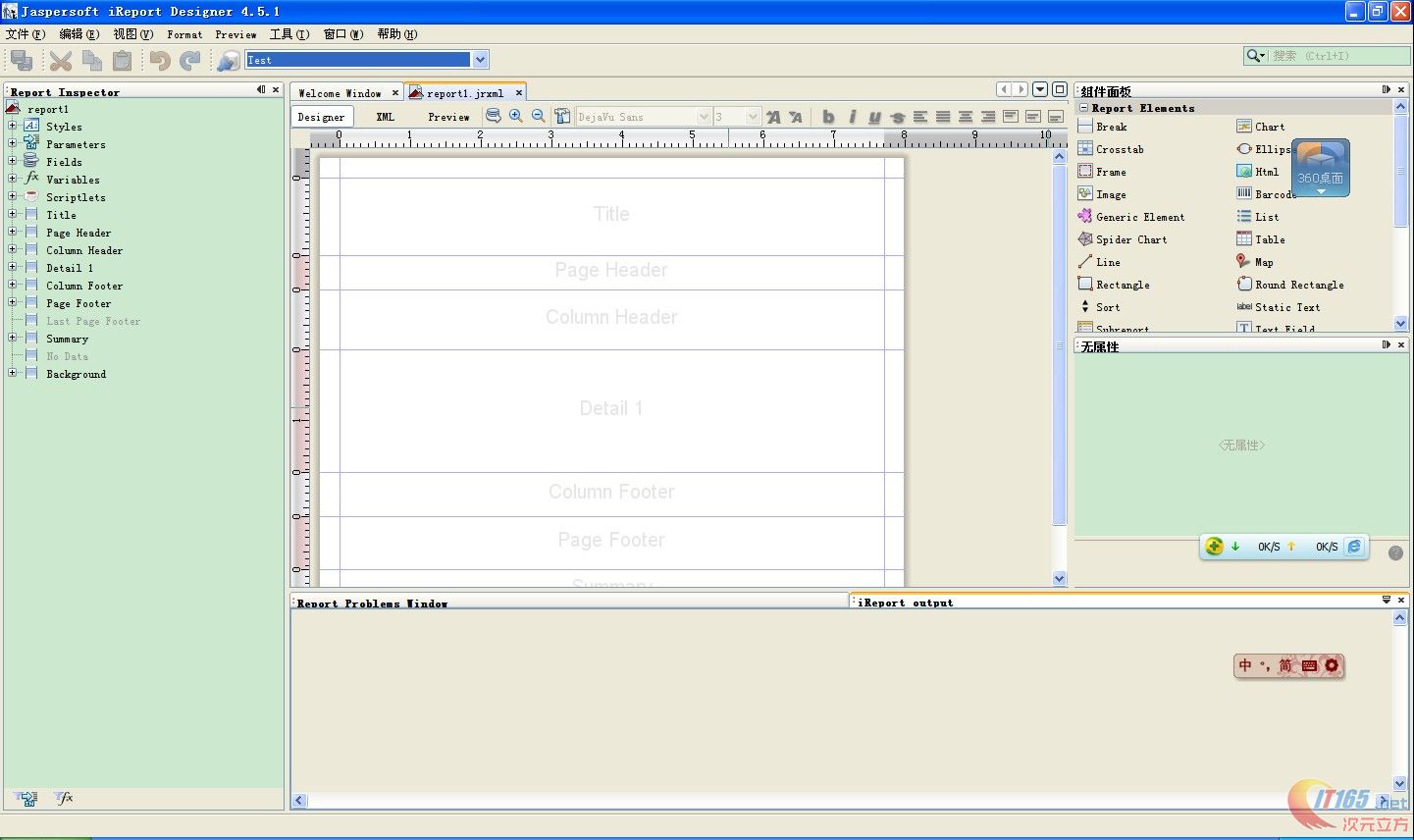Click the Align Middle vertical icon
This screenshot has height=840, width=1414.
click(1033, 117)
